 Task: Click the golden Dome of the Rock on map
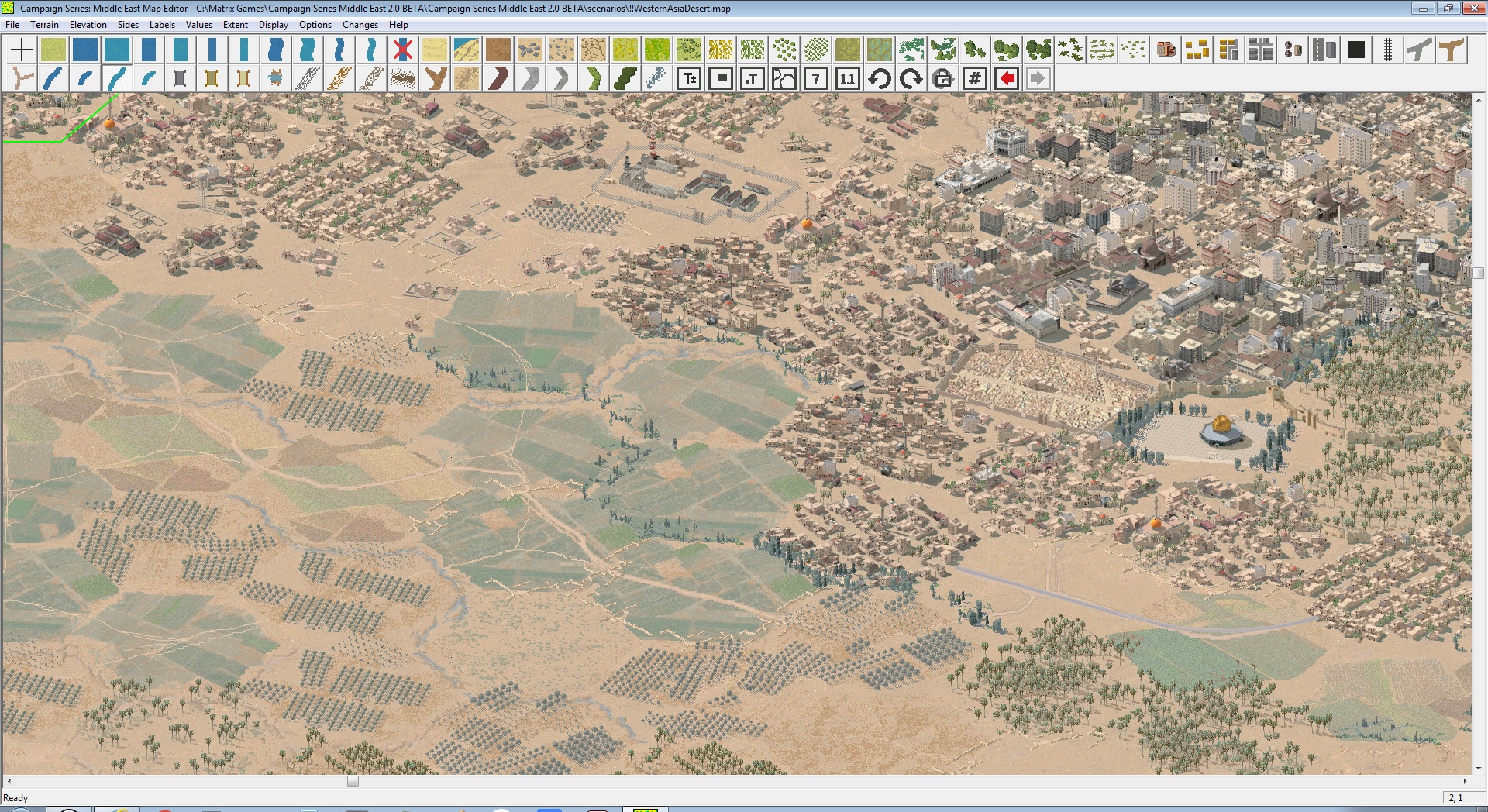(1221, 430)
